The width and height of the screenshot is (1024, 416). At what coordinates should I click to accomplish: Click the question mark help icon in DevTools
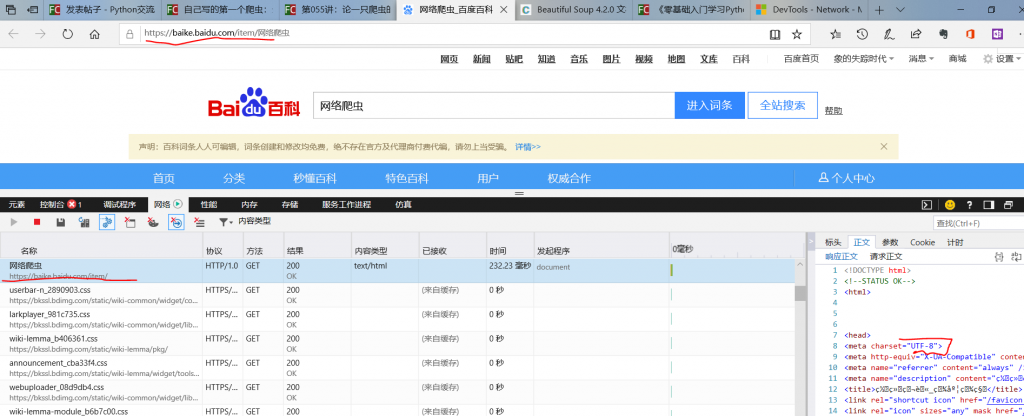pyautogui.click(x=970, y=204)
